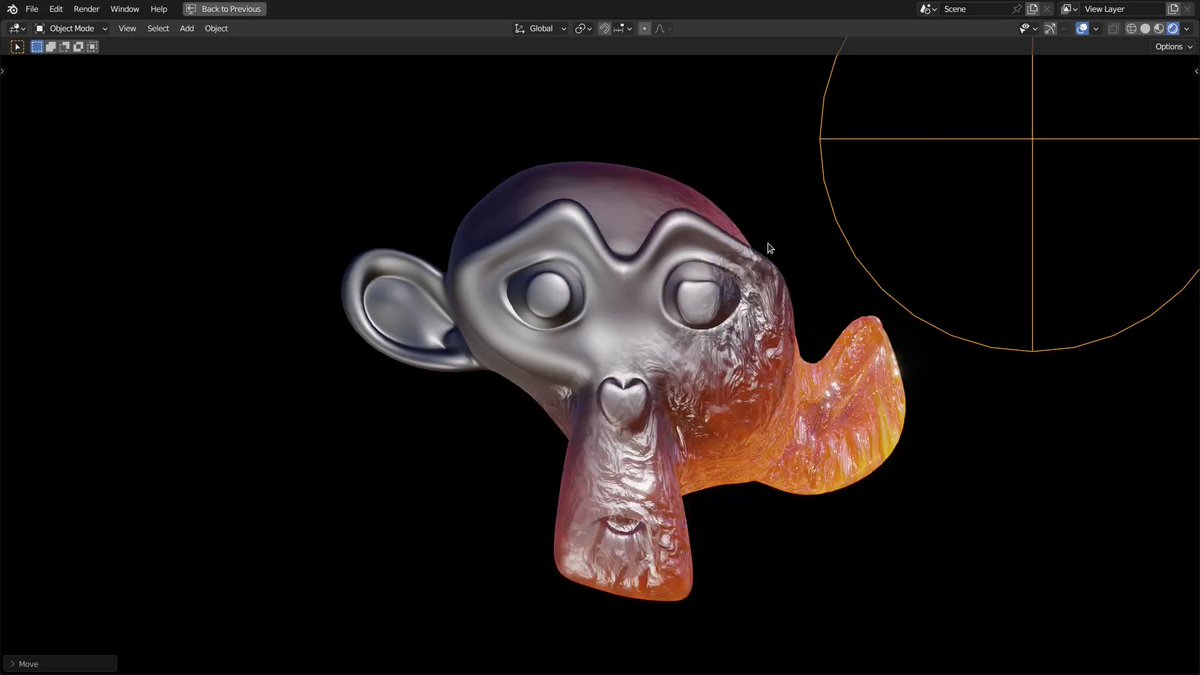This screenshot has width=1200, height=675.
Task: Expand the sidebar via right-edge arrow
Action: pos(1196,71)
